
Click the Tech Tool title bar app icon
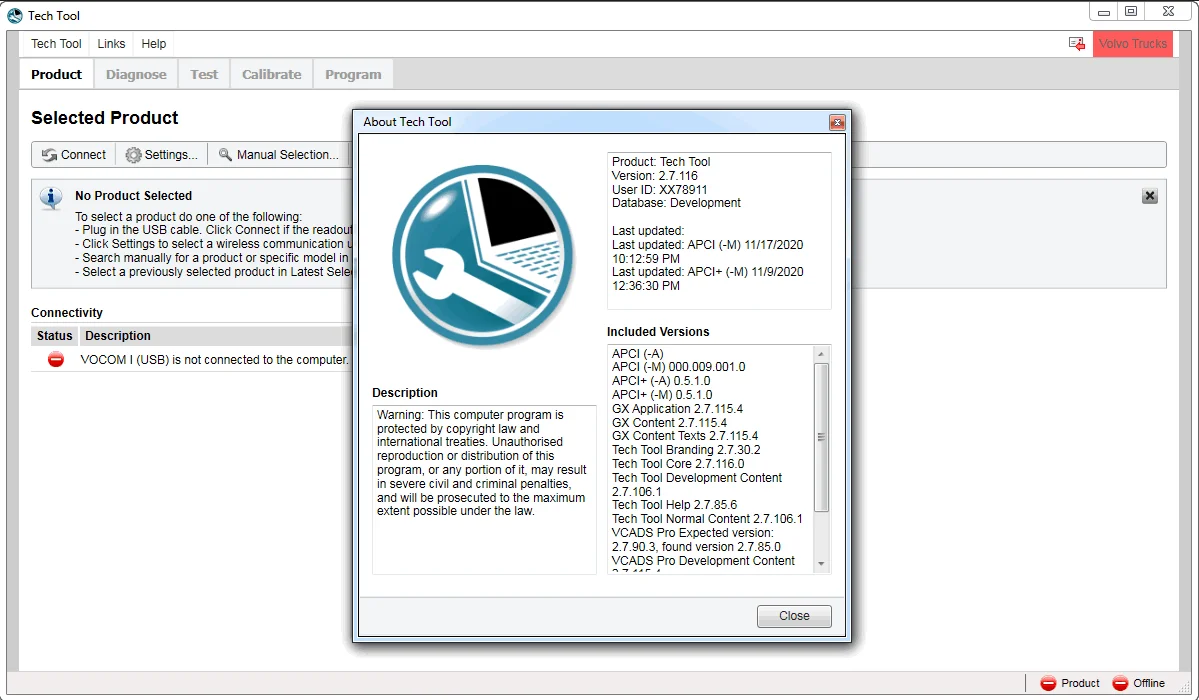pyautogui.click(x=15, y=15)
